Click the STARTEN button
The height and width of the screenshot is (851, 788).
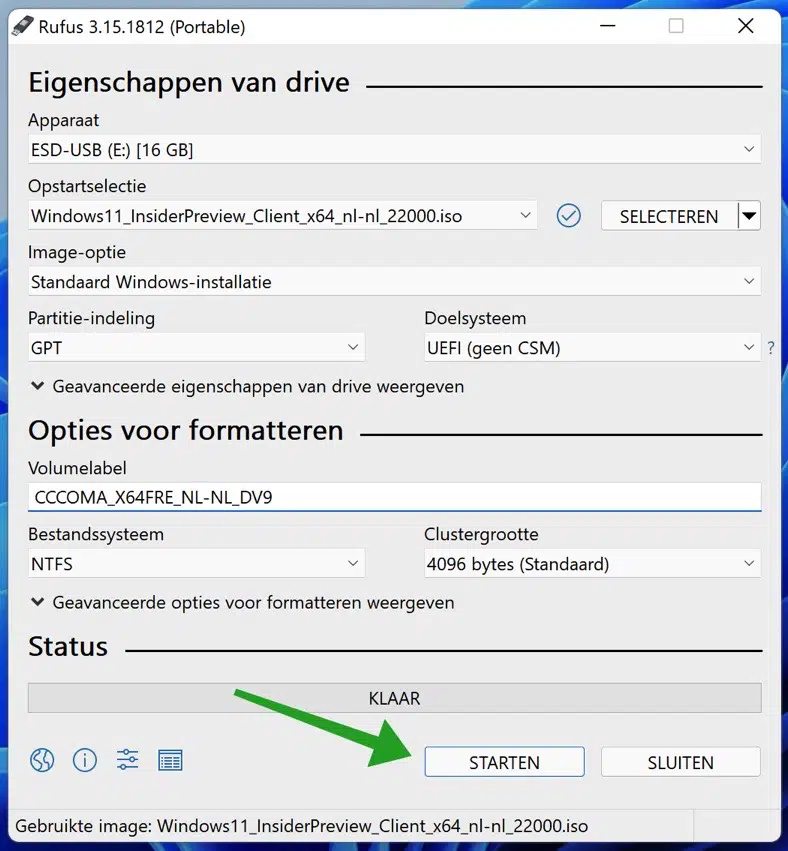click(x=504, y=762)
